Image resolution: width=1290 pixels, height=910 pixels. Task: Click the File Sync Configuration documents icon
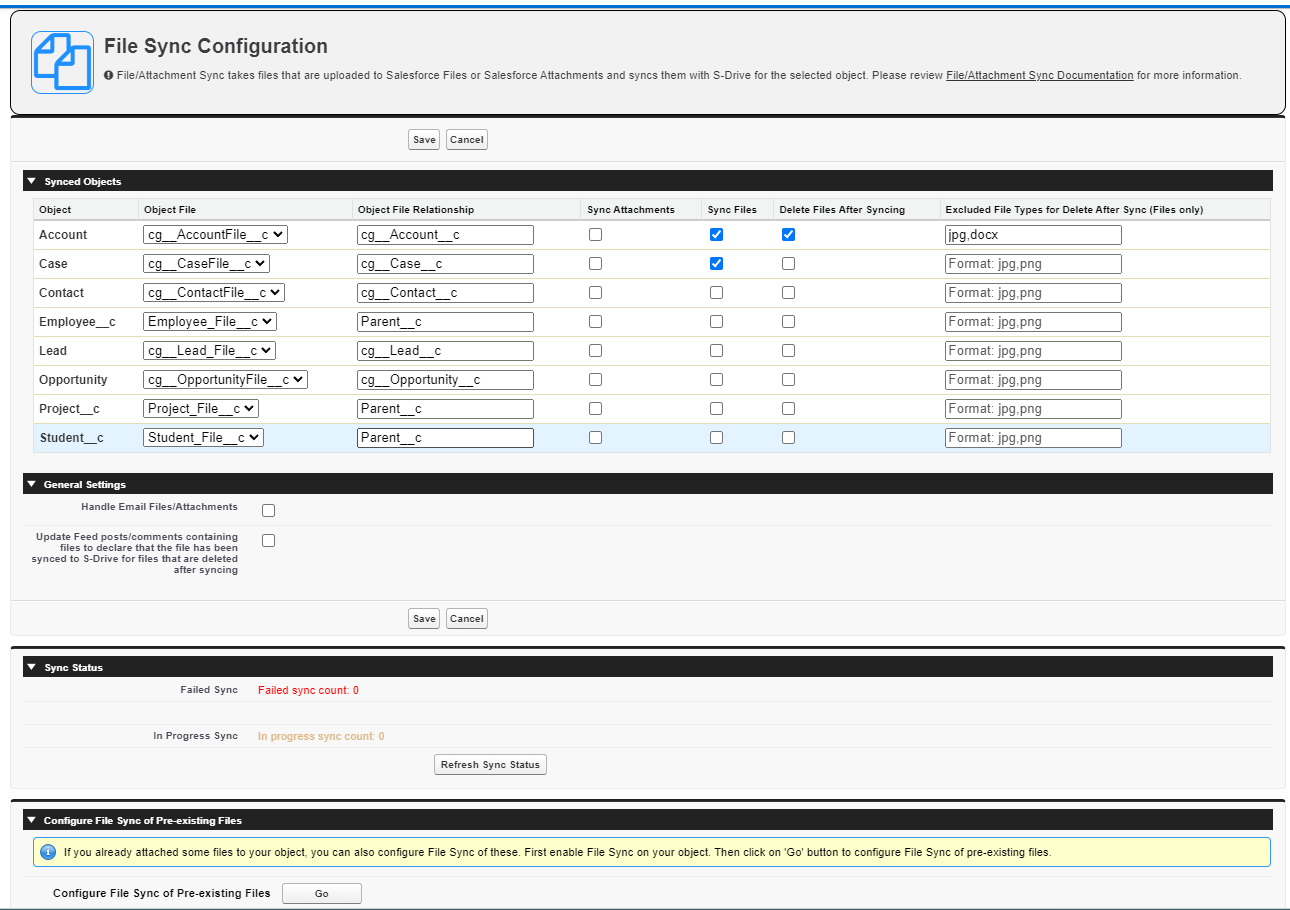click(x=62, y=62)
